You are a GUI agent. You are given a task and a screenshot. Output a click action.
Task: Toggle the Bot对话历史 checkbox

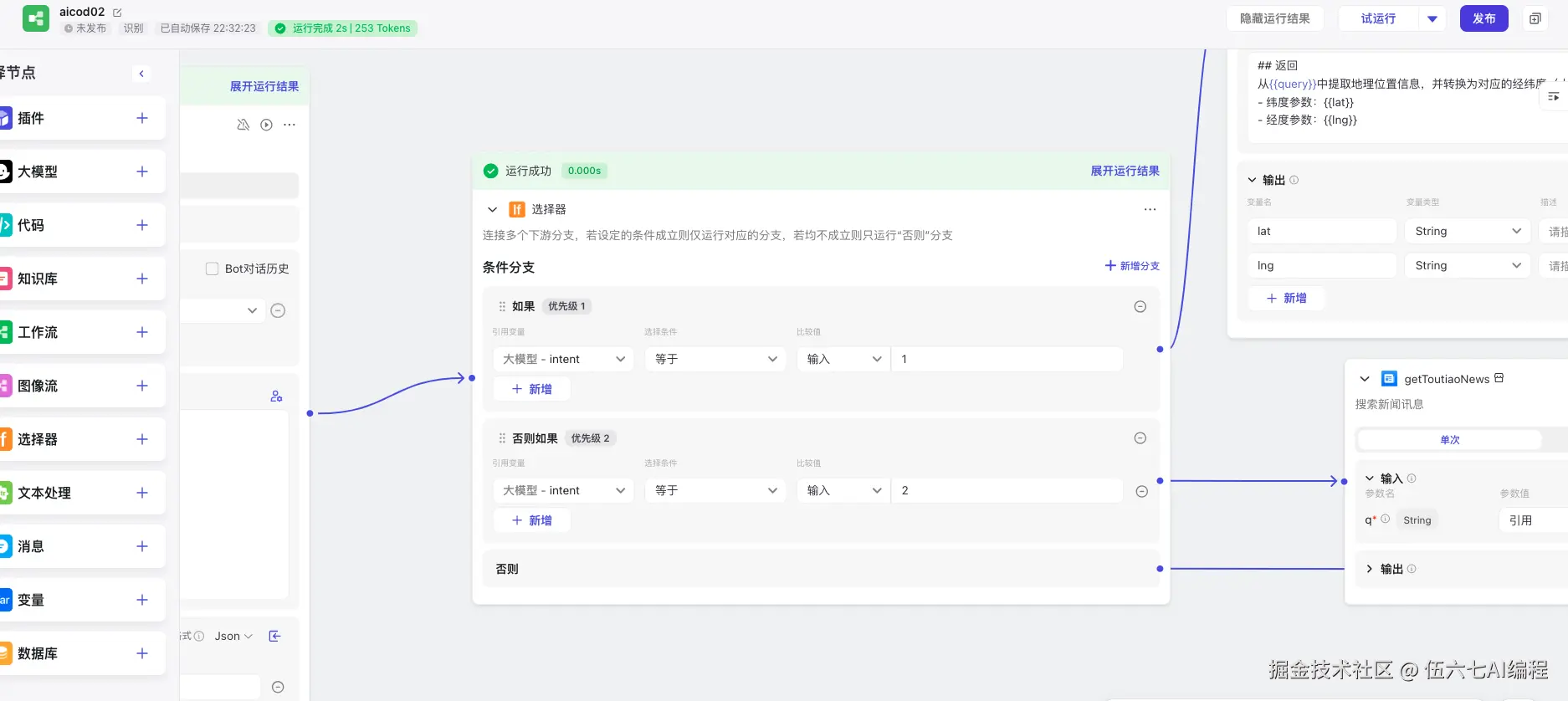(x=213, y=269)
